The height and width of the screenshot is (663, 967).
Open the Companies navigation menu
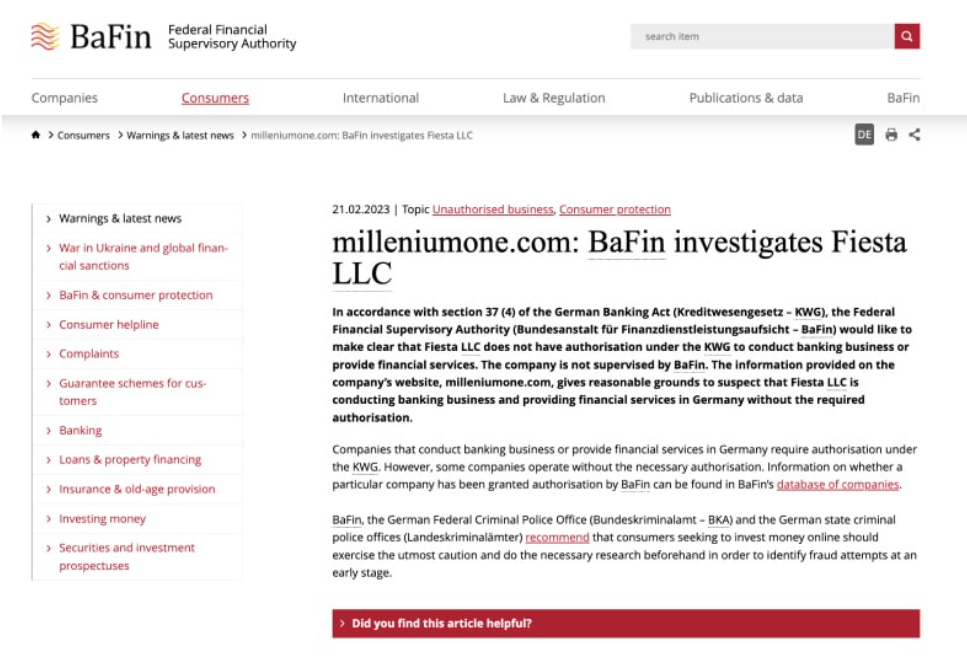click(x=65, y=97)
